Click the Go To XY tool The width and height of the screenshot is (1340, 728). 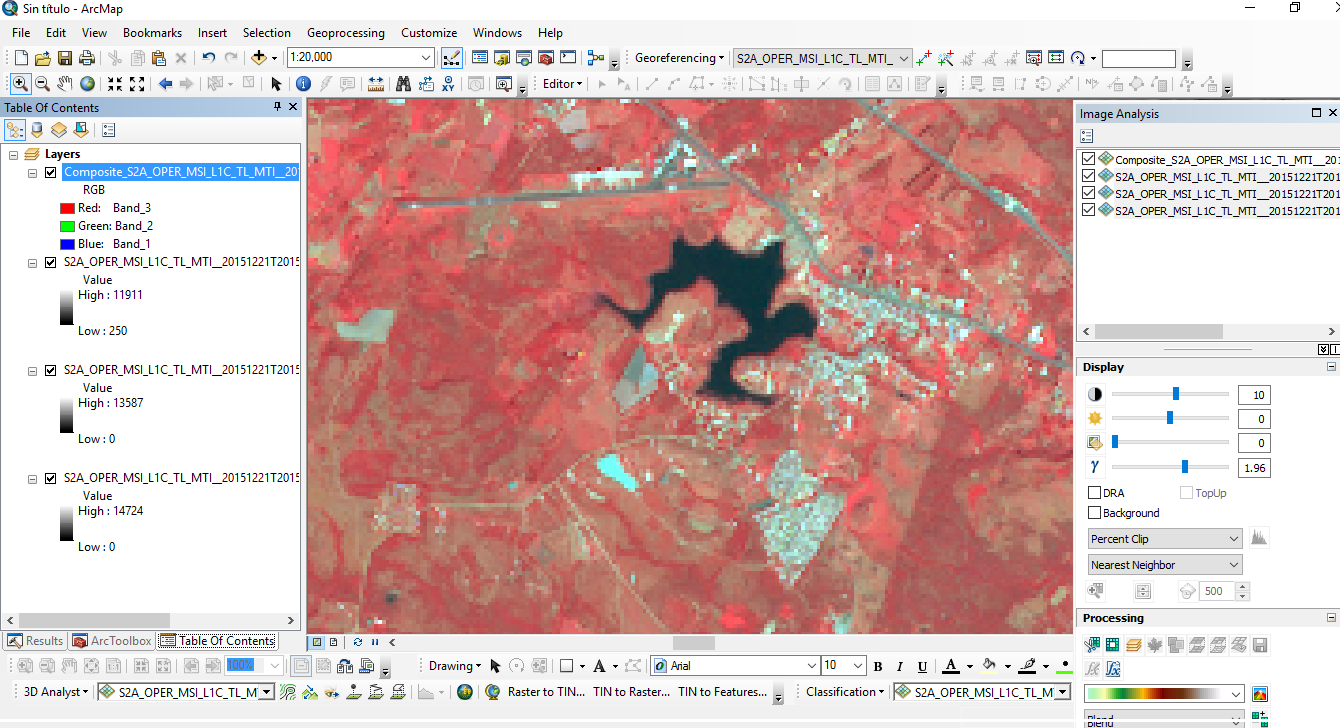tap(448, 84)
